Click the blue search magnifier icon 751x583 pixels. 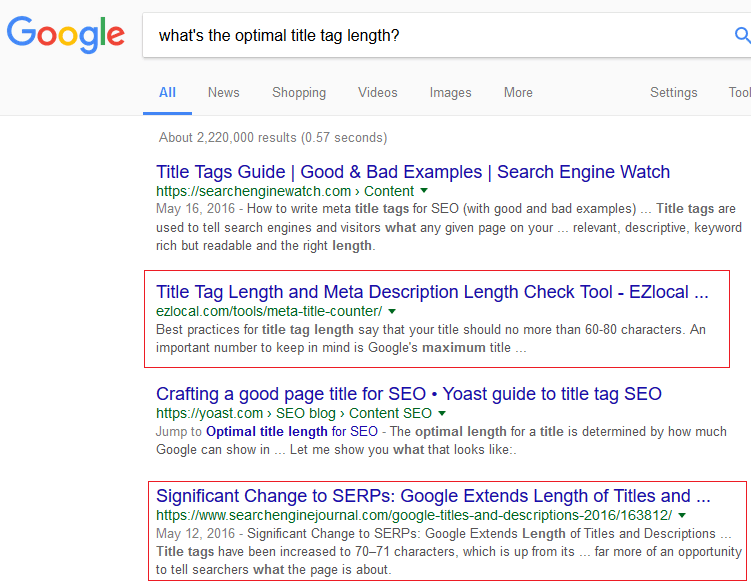click(x=742, y=35)
